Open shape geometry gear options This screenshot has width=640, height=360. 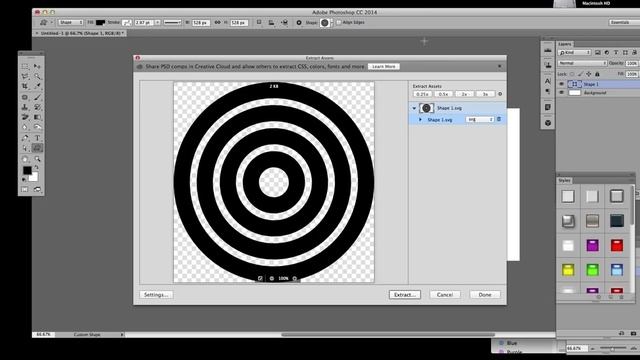coord(299,22)
